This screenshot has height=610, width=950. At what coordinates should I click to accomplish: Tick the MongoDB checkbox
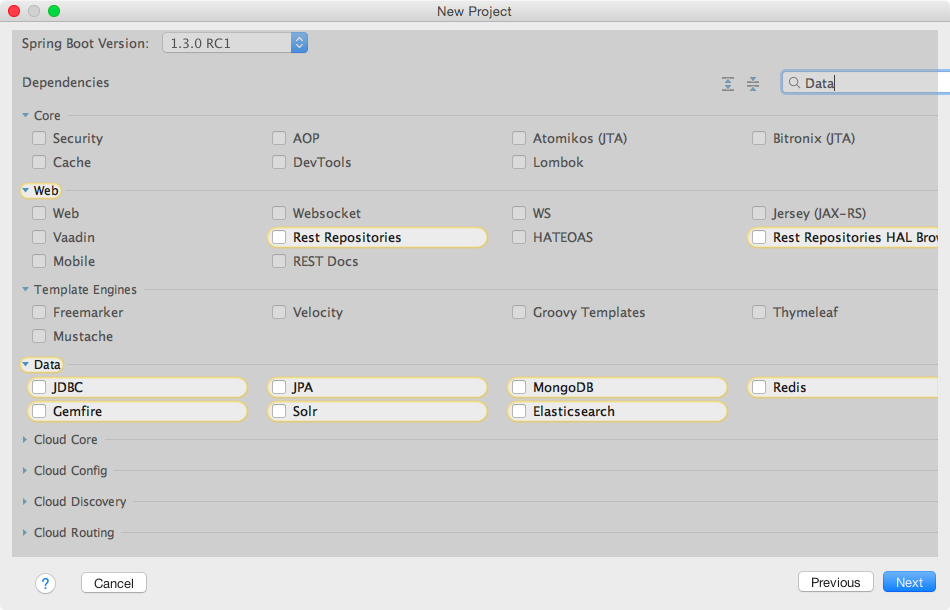[519, 387]
